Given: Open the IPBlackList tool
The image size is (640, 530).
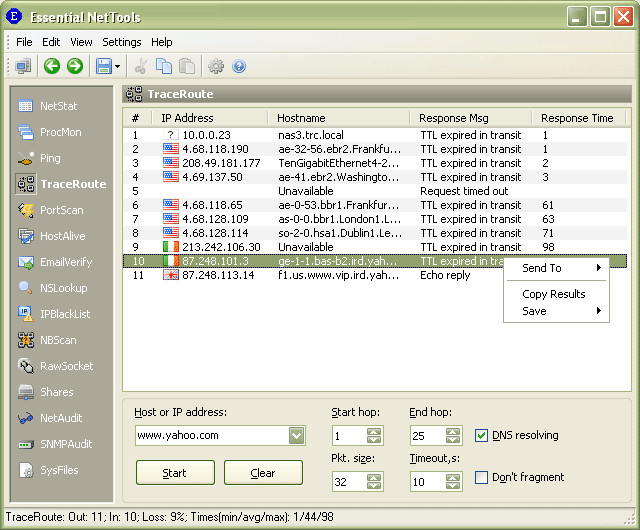Looking at the screenshot, I should (54, 314).
